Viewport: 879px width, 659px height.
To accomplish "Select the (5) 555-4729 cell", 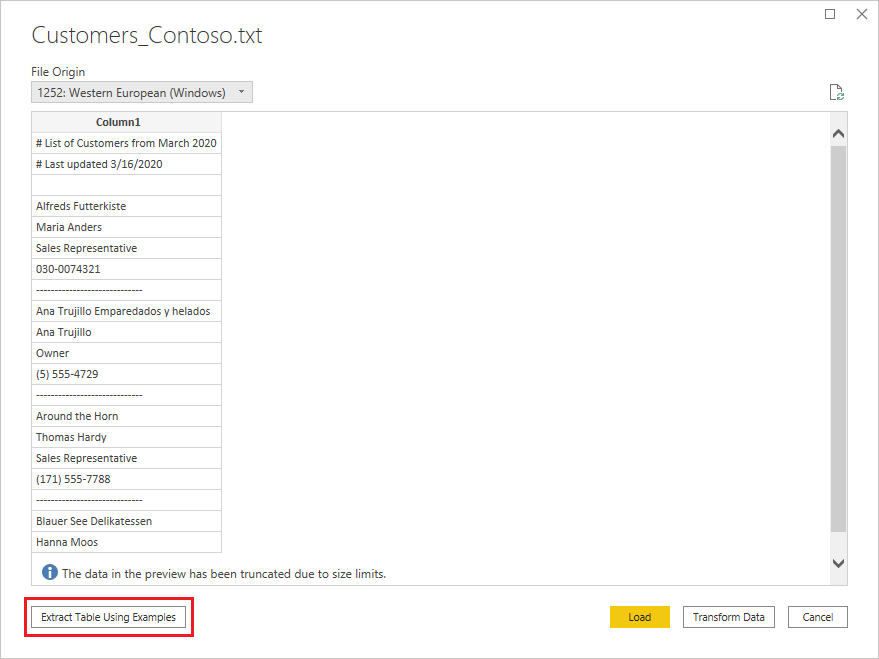I will [x=127, y=374].
